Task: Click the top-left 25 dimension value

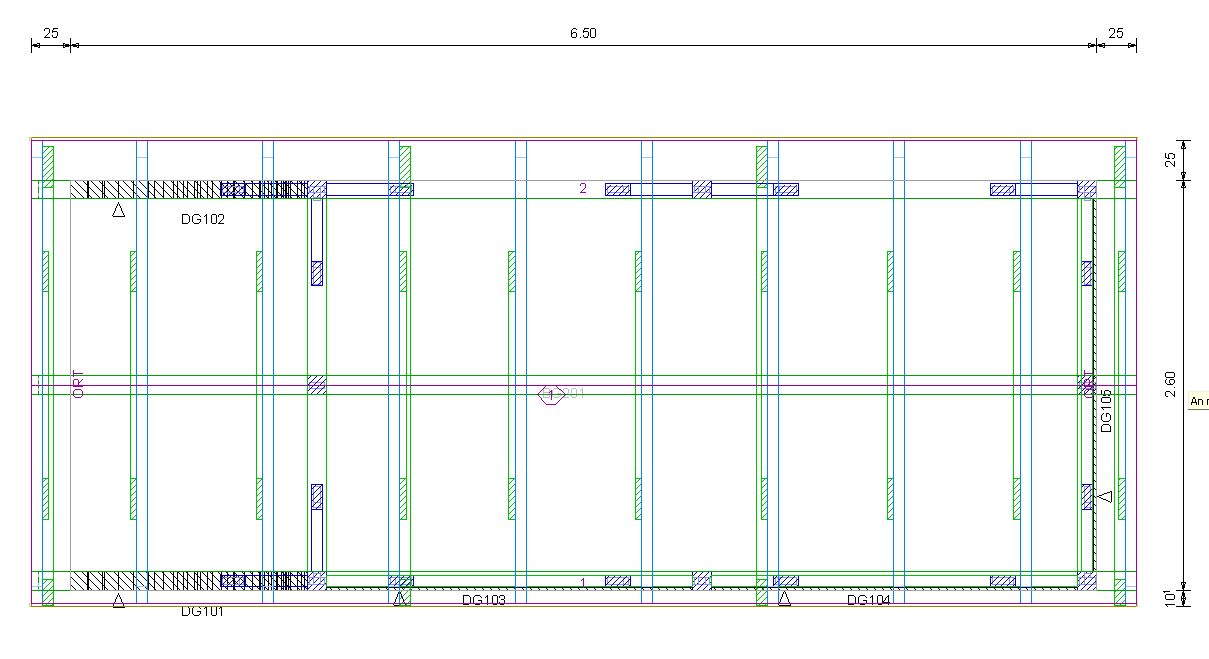Action: 51,33
